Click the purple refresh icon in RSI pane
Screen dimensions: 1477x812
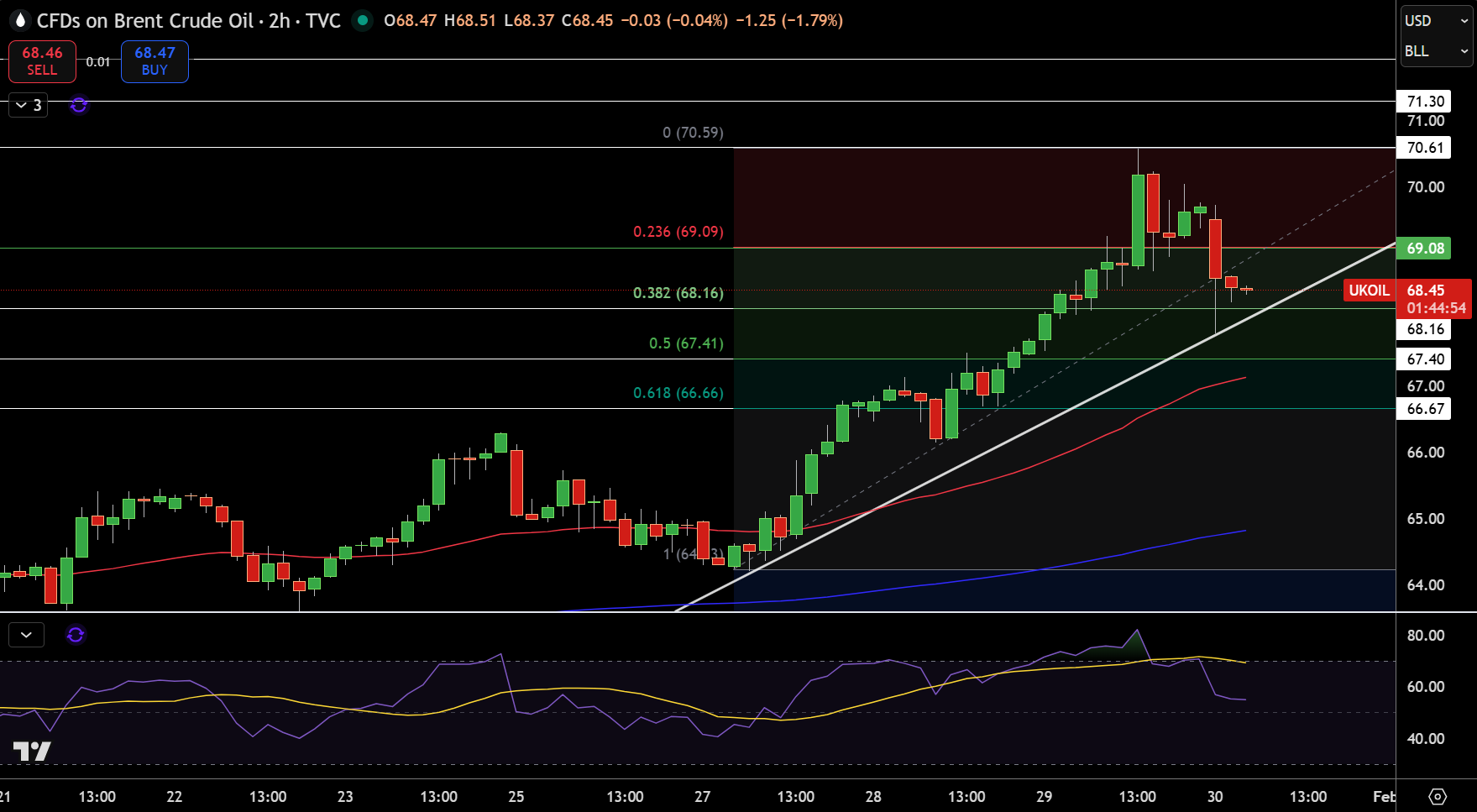tap(76, 635)
